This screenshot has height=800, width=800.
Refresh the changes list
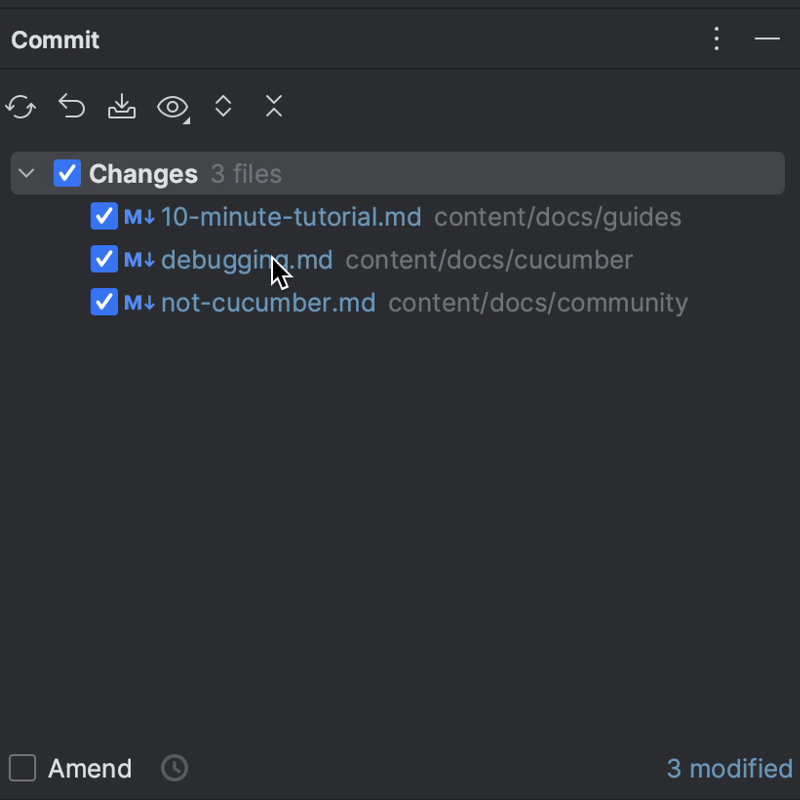point(20,106)
